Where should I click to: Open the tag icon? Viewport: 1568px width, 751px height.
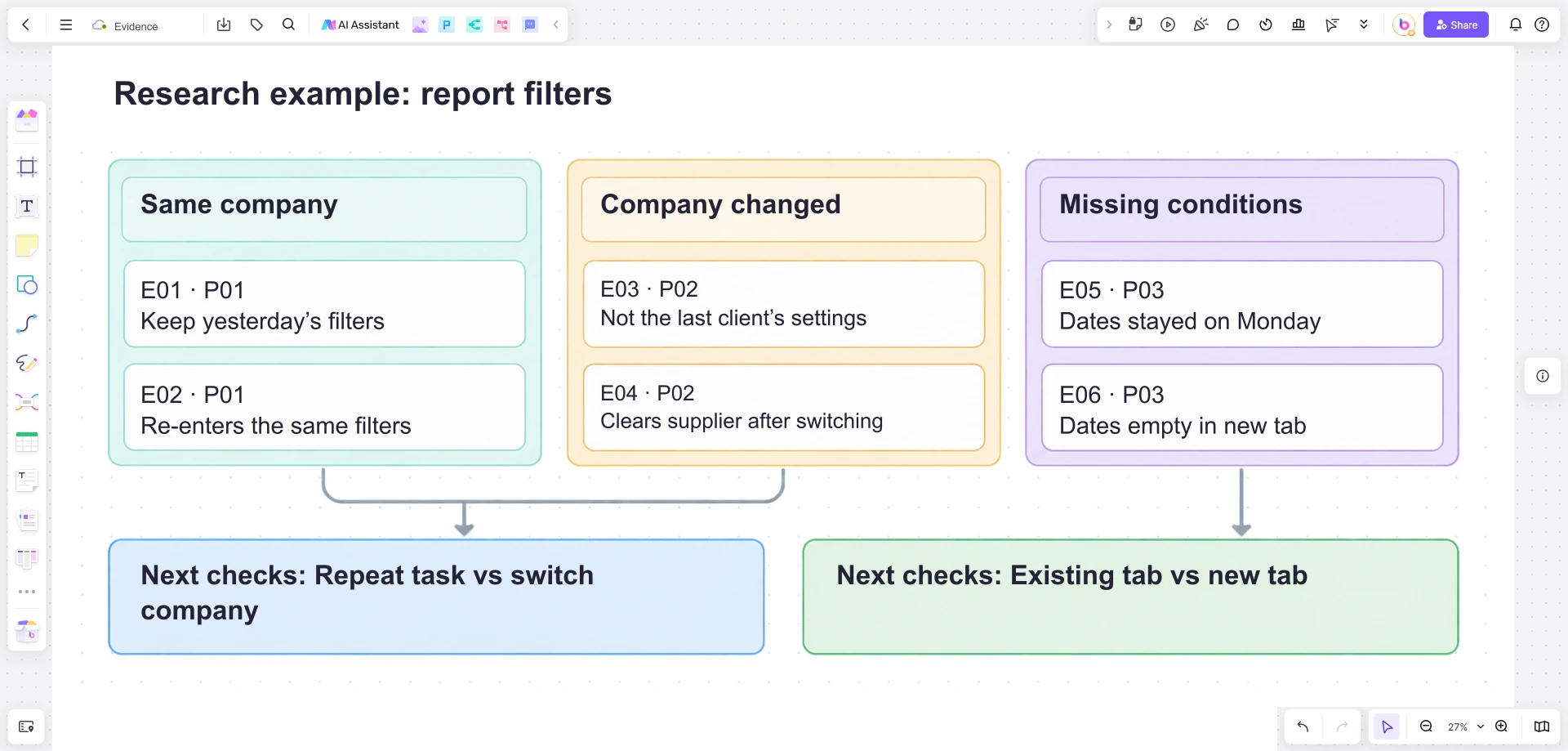(x=256, y=25)
